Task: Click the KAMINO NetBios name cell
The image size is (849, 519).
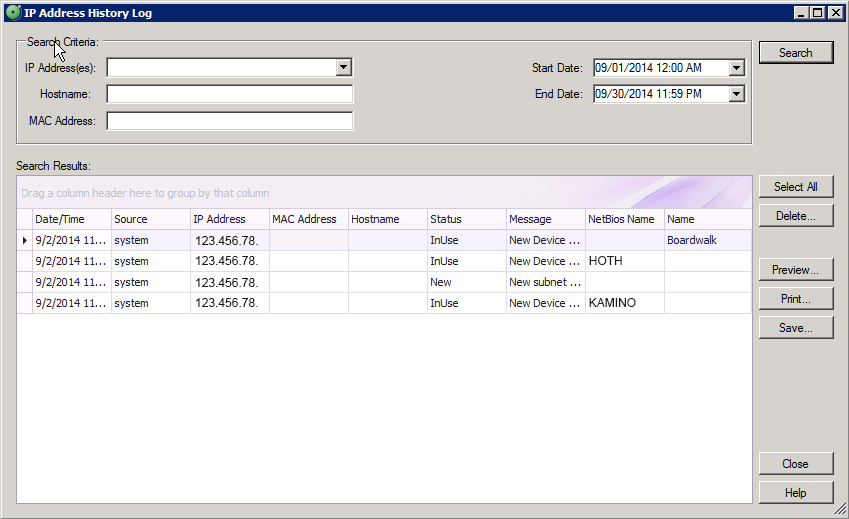Action: tap(625, 303)
